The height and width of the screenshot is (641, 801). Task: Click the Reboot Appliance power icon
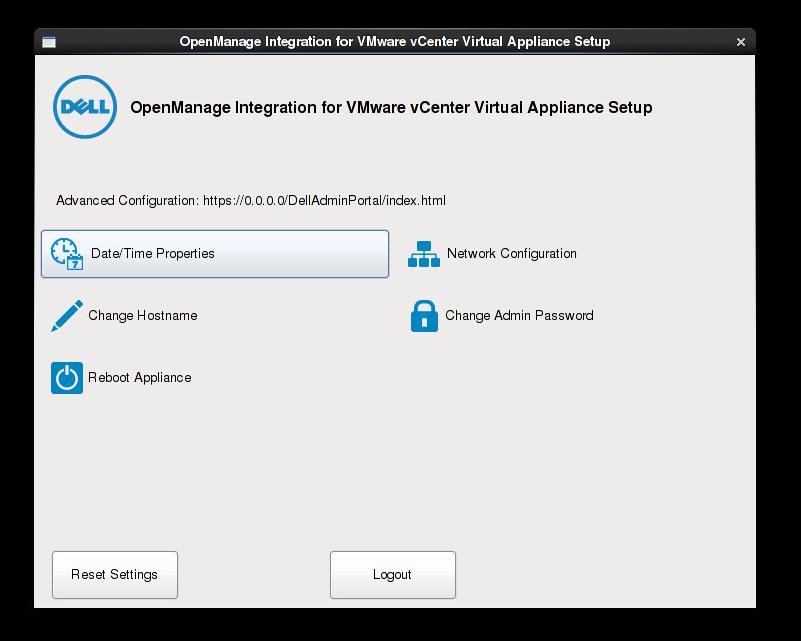[x=67, y=378]
